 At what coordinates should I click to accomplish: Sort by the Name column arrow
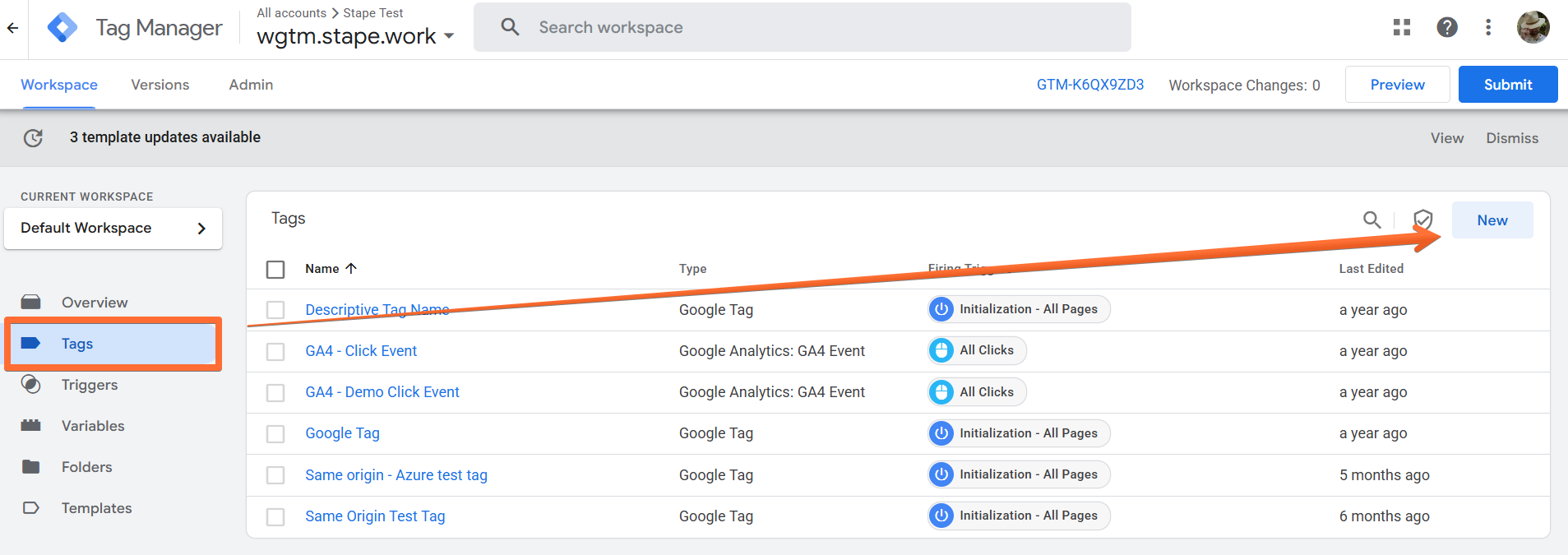(x=351, y=268)
